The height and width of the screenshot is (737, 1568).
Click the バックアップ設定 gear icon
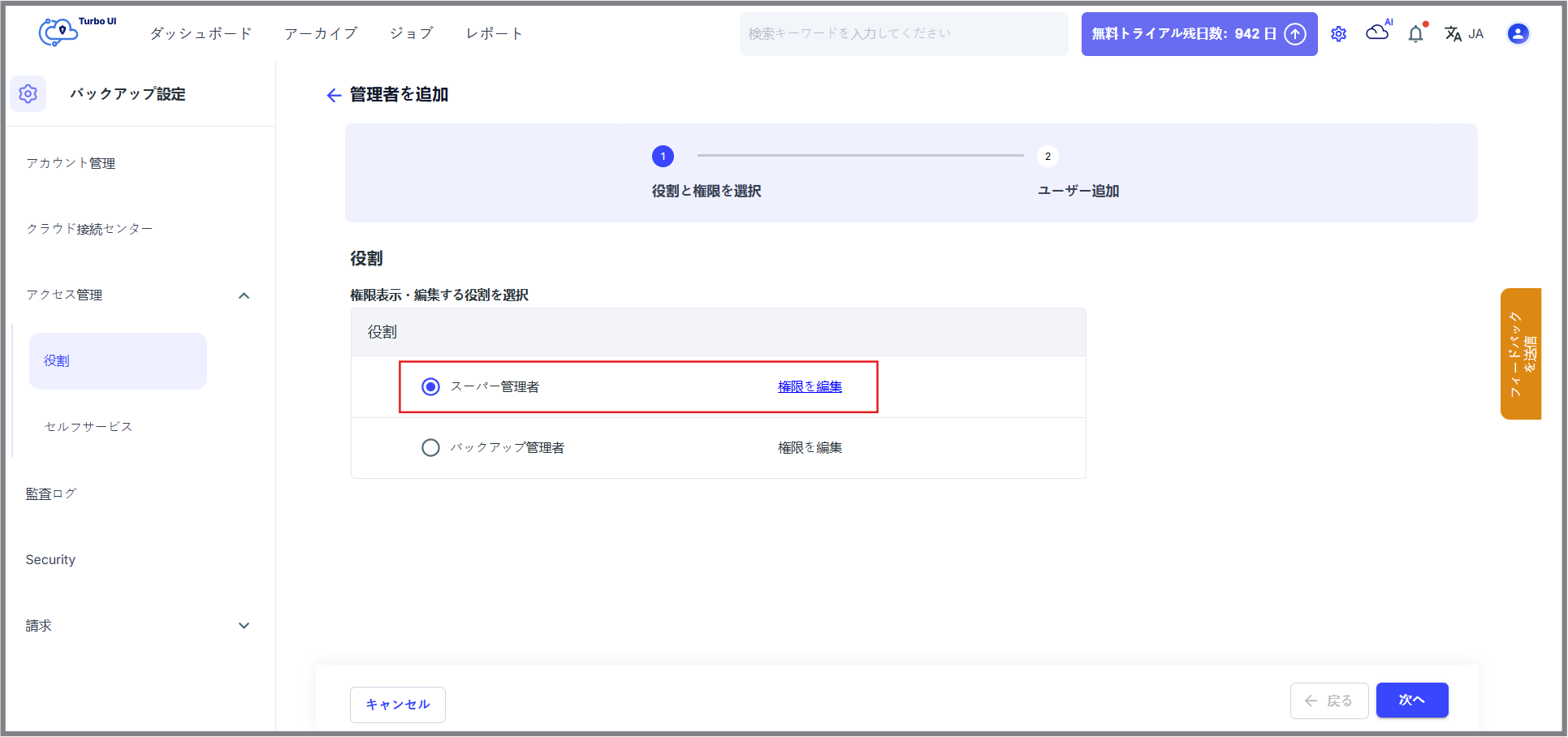[28, 94]
